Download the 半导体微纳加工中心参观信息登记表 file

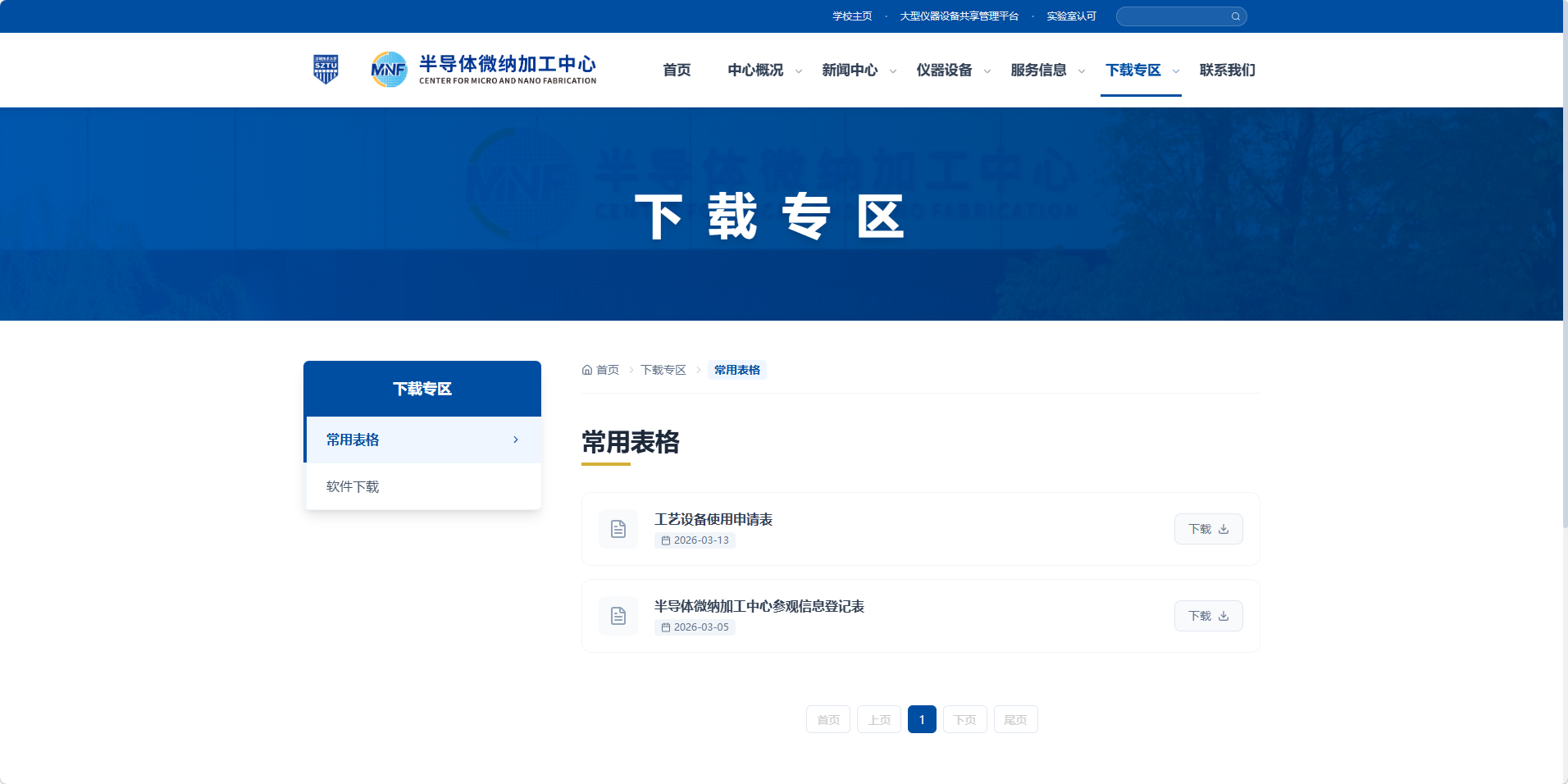tap(1208, 616)
